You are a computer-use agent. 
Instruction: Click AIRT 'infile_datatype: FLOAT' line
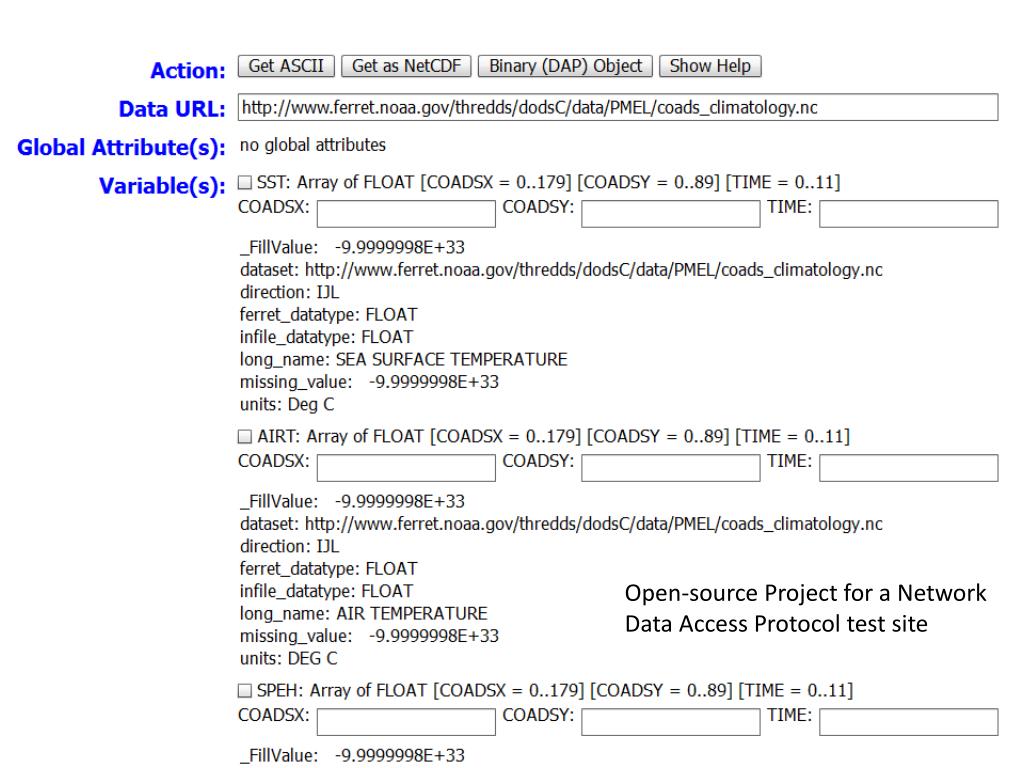coord(327,591)
